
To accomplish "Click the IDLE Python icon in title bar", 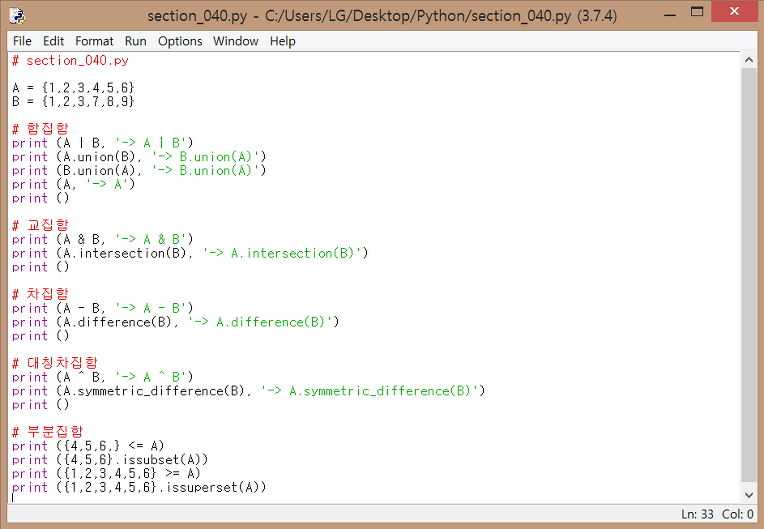I will point(18,16).
